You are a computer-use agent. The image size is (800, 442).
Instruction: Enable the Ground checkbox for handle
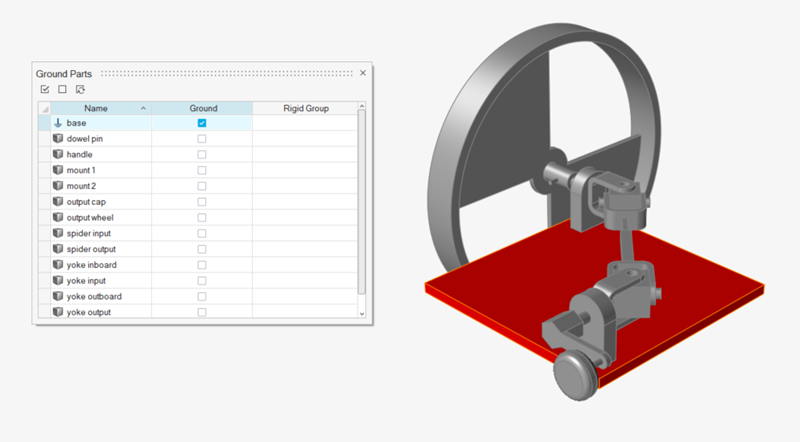click(x=202, y=155)
